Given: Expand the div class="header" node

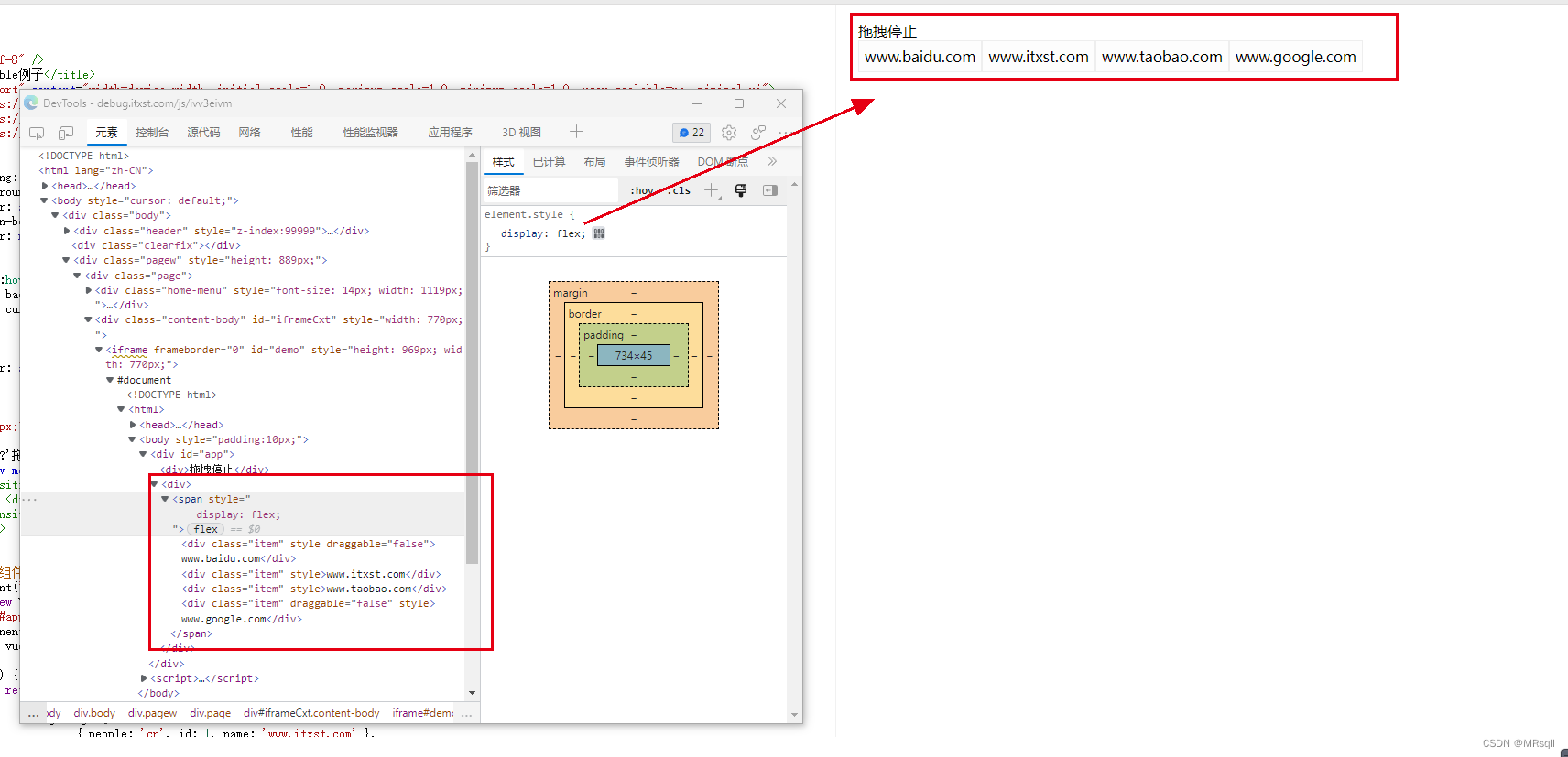Looking at the screenshot, I should point(66,231).
